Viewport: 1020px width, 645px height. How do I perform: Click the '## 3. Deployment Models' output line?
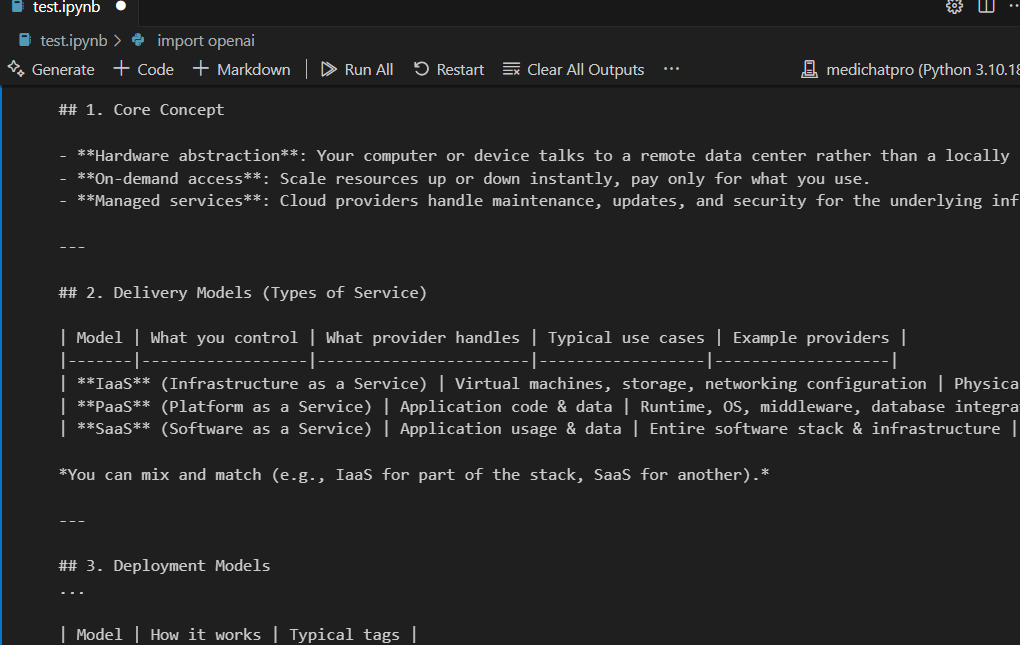pos(164,566)
